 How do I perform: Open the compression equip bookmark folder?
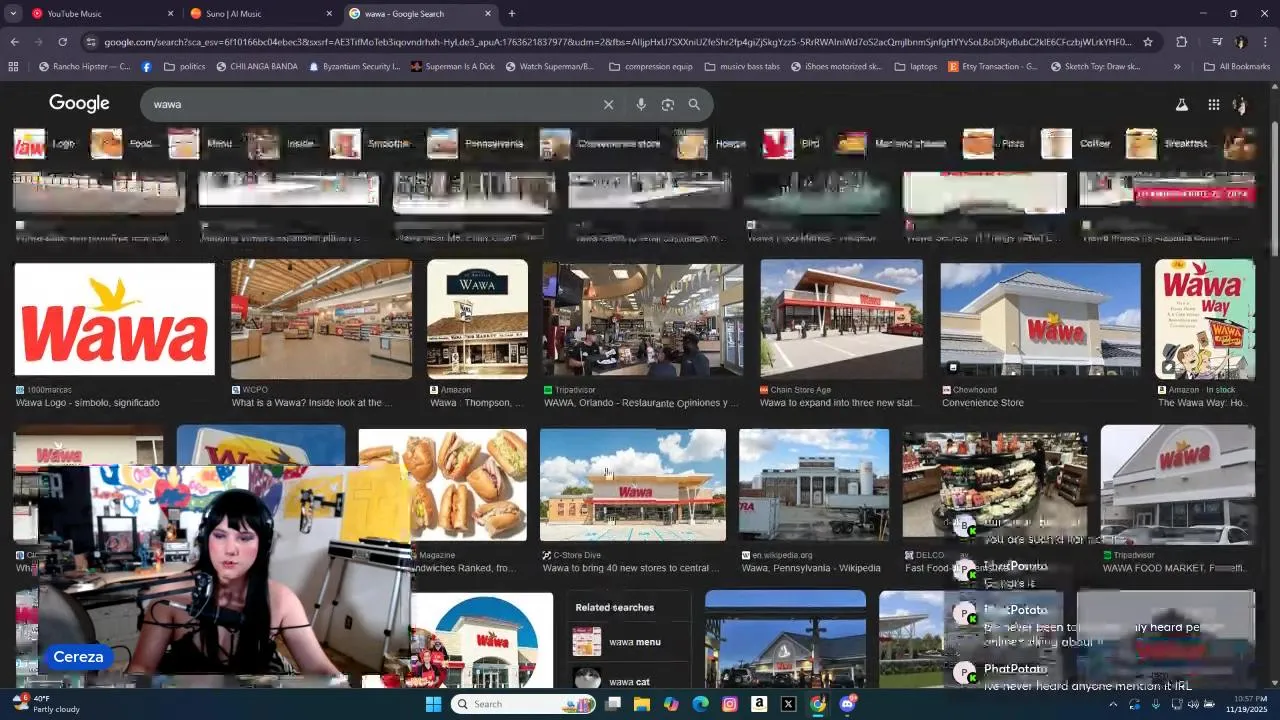[x=650, y=67]
